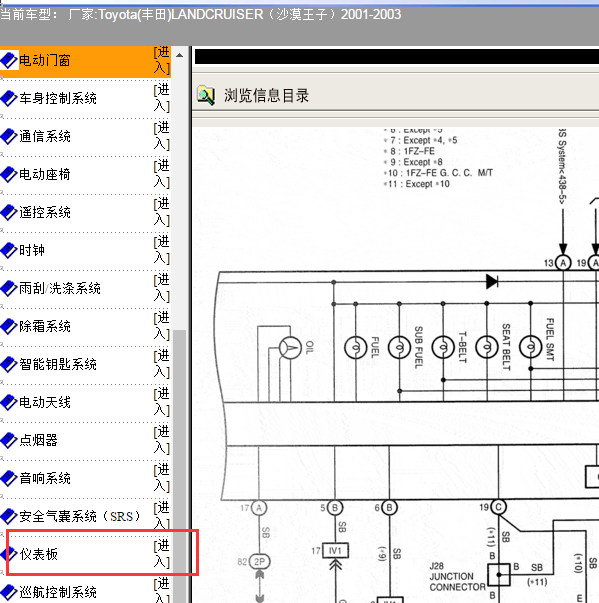
Task: Click [进入] link for 巡航控制系统
Action: tap(161, 590)
